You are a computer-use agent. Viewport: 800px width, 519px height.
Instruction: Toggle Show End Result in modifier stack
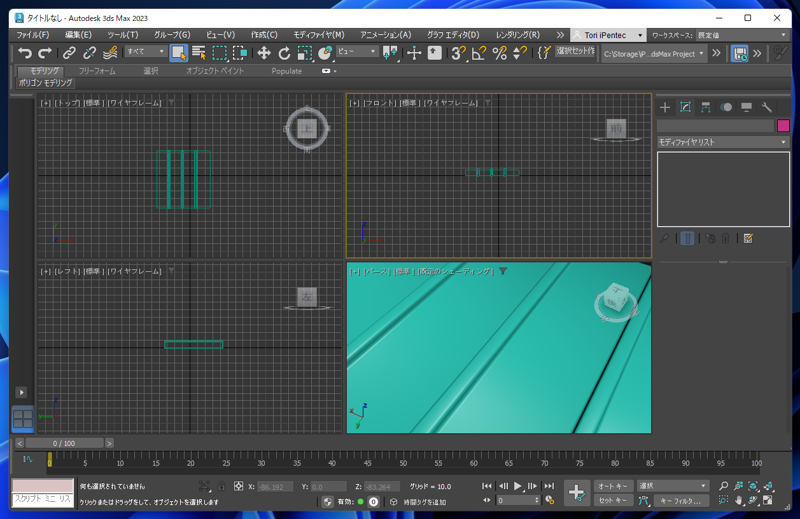(x=687, y=238)
